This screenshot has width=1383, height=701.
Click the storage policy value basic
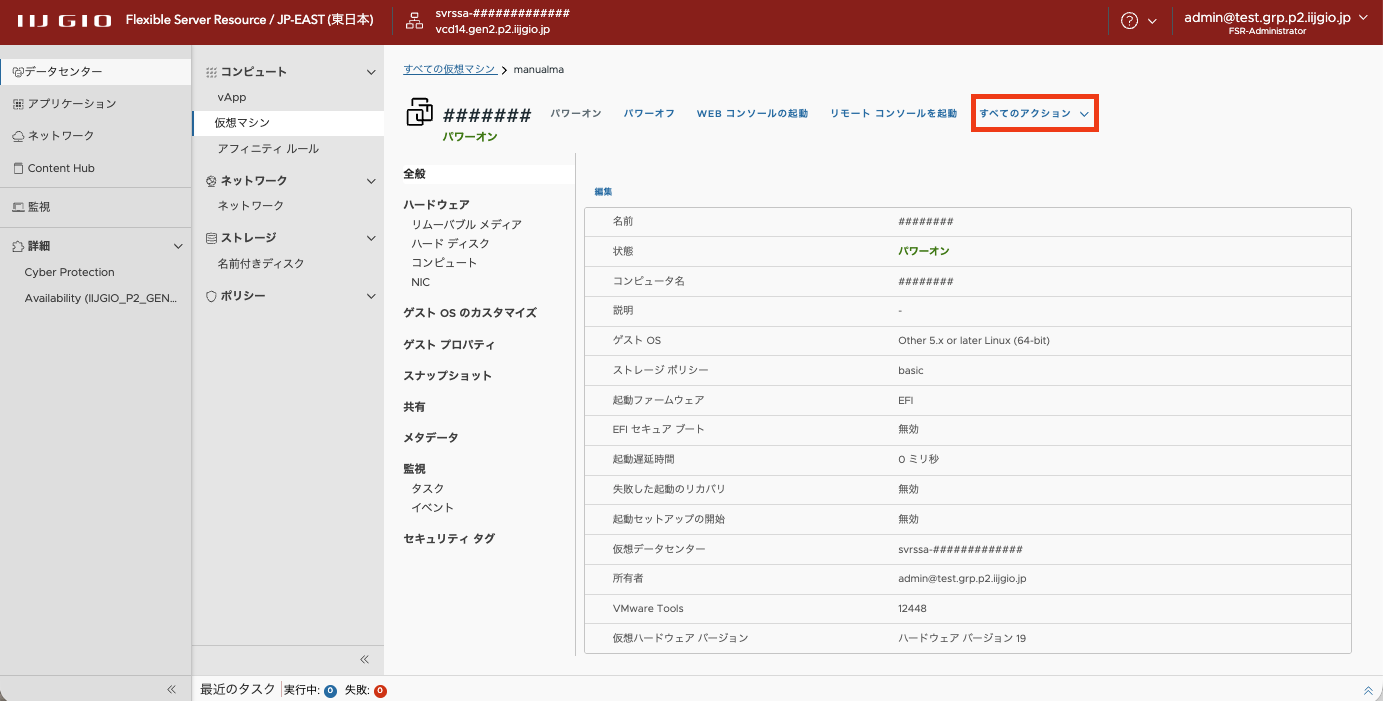910,370
